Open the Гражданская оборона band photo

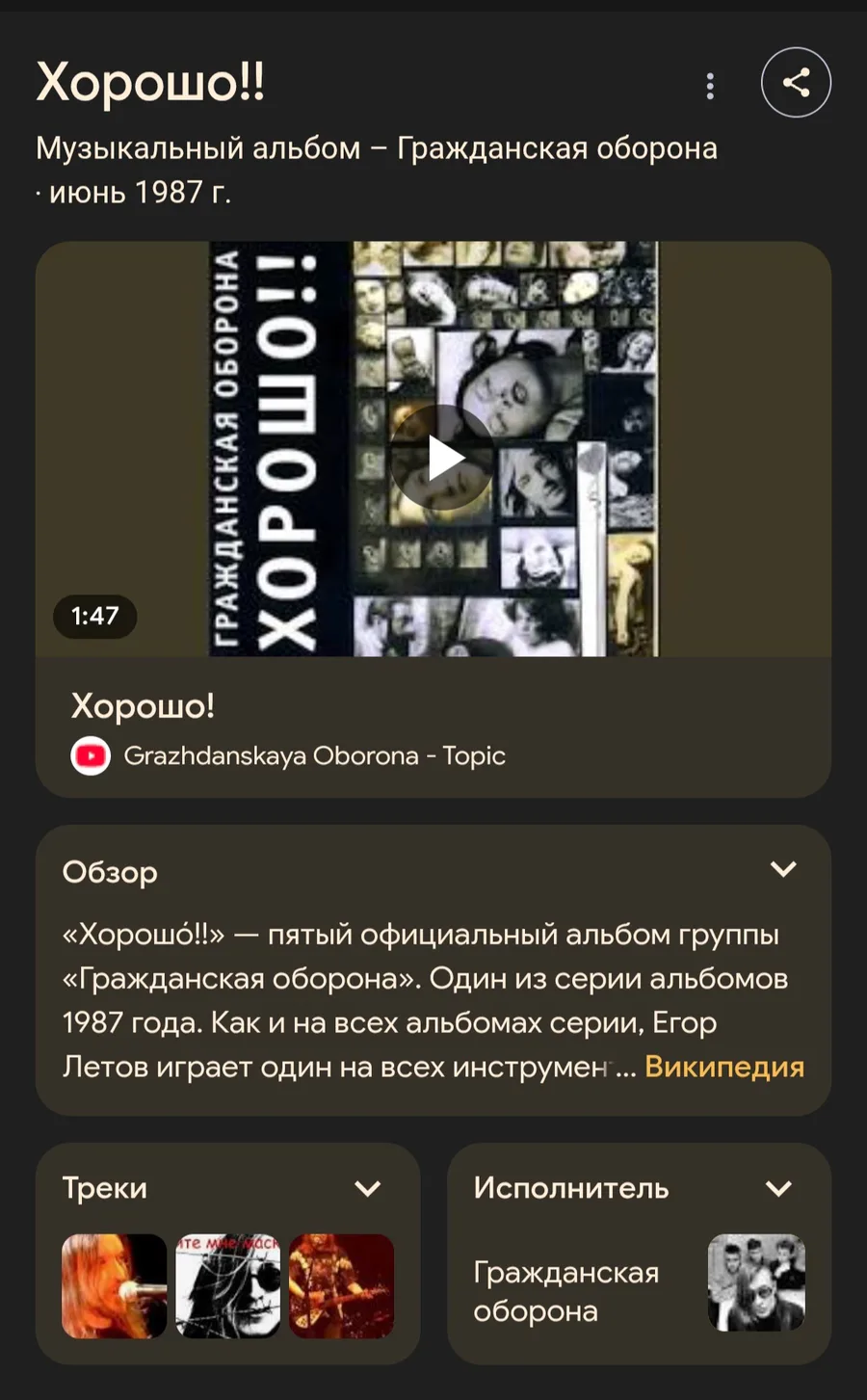click(x=756, y=1282)
